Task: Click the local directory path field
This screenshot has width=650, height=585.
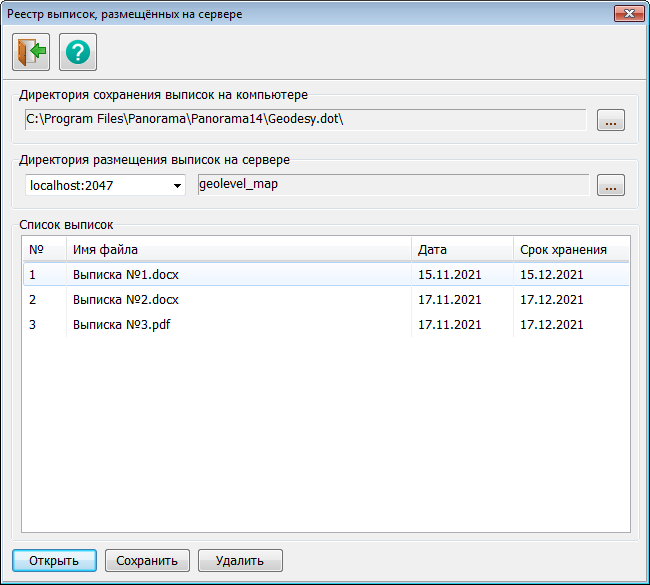Action: (x=305, y=120)
